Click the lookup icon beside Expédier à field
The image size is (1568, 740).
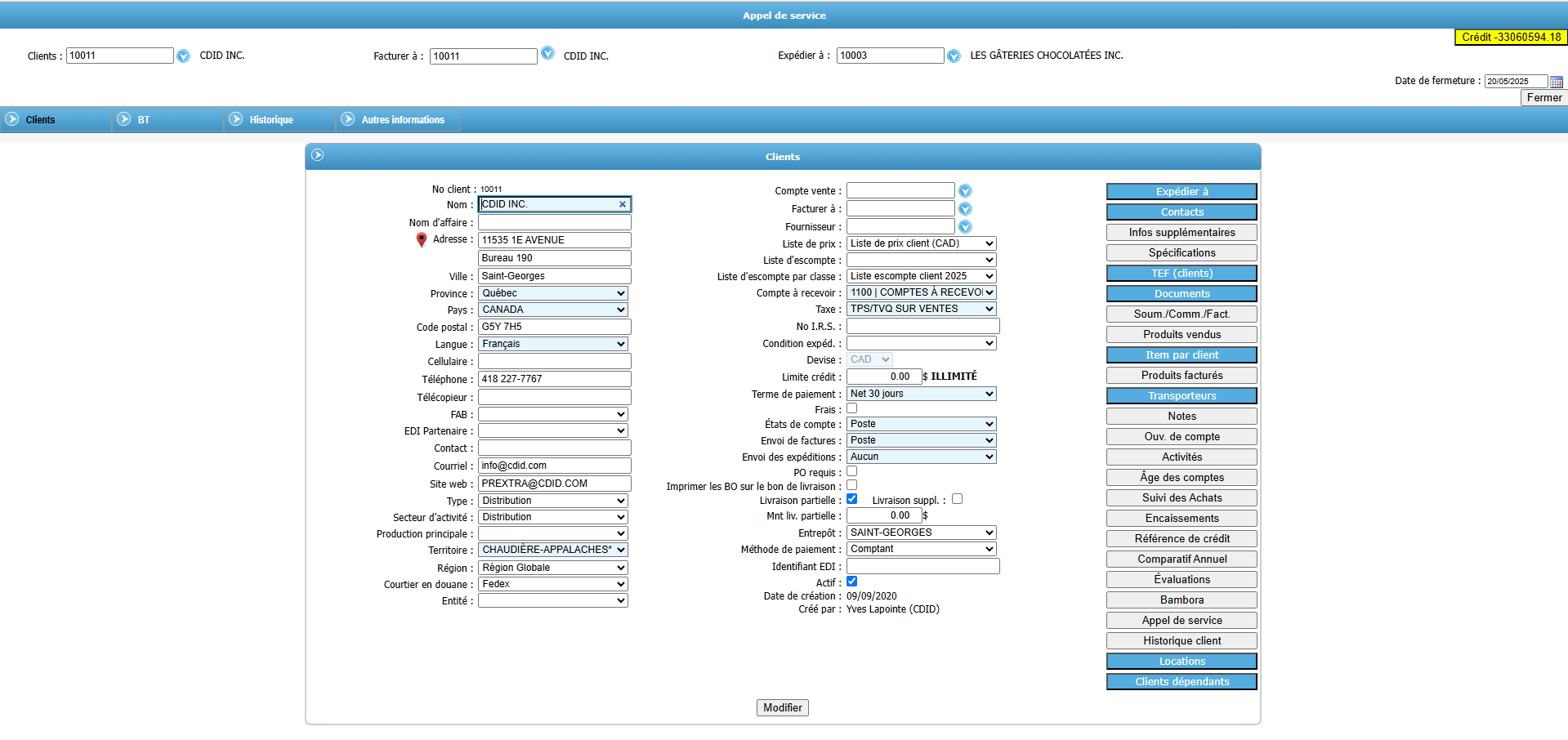coord(954,56)
